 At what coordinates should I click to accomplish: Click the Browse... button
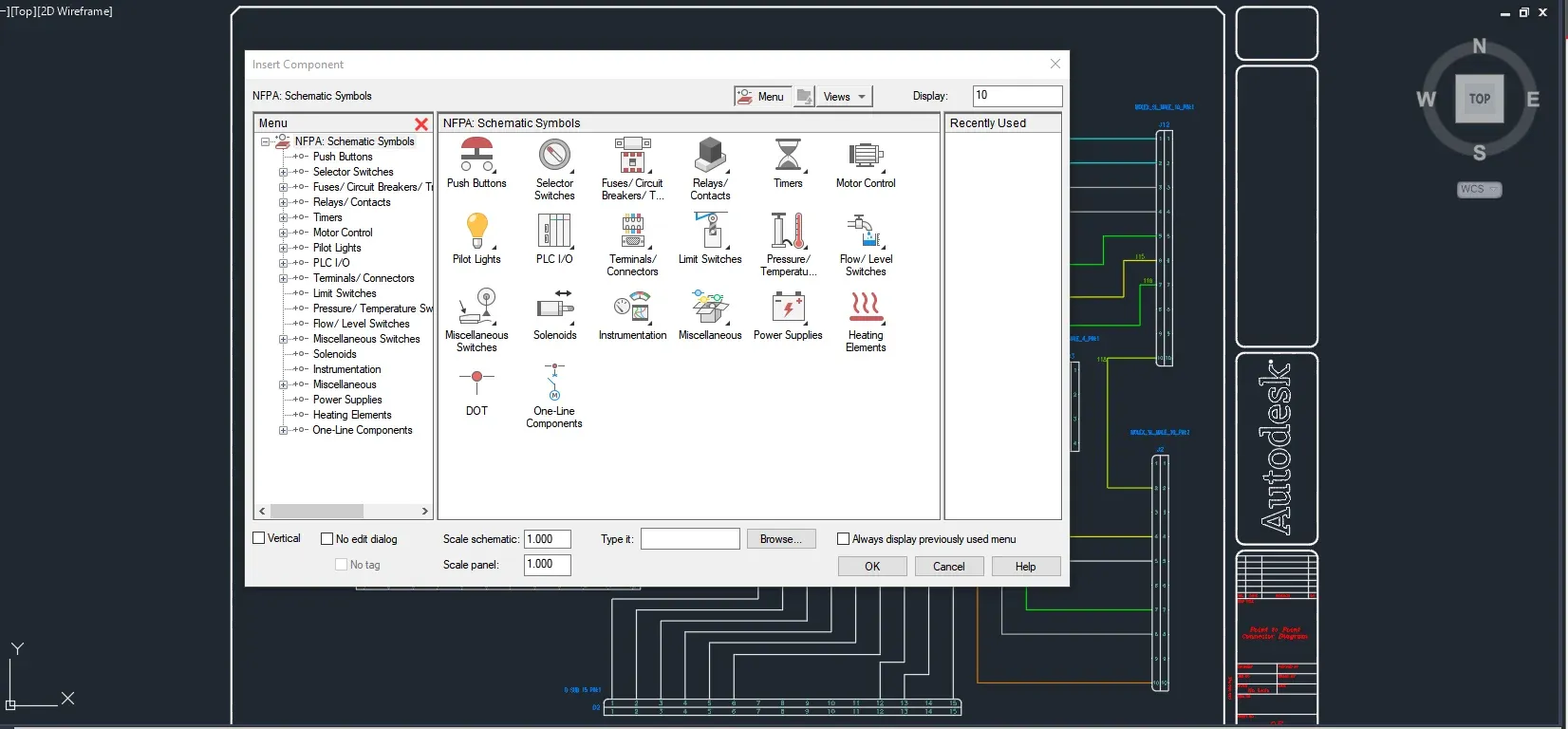click(780, 539)
